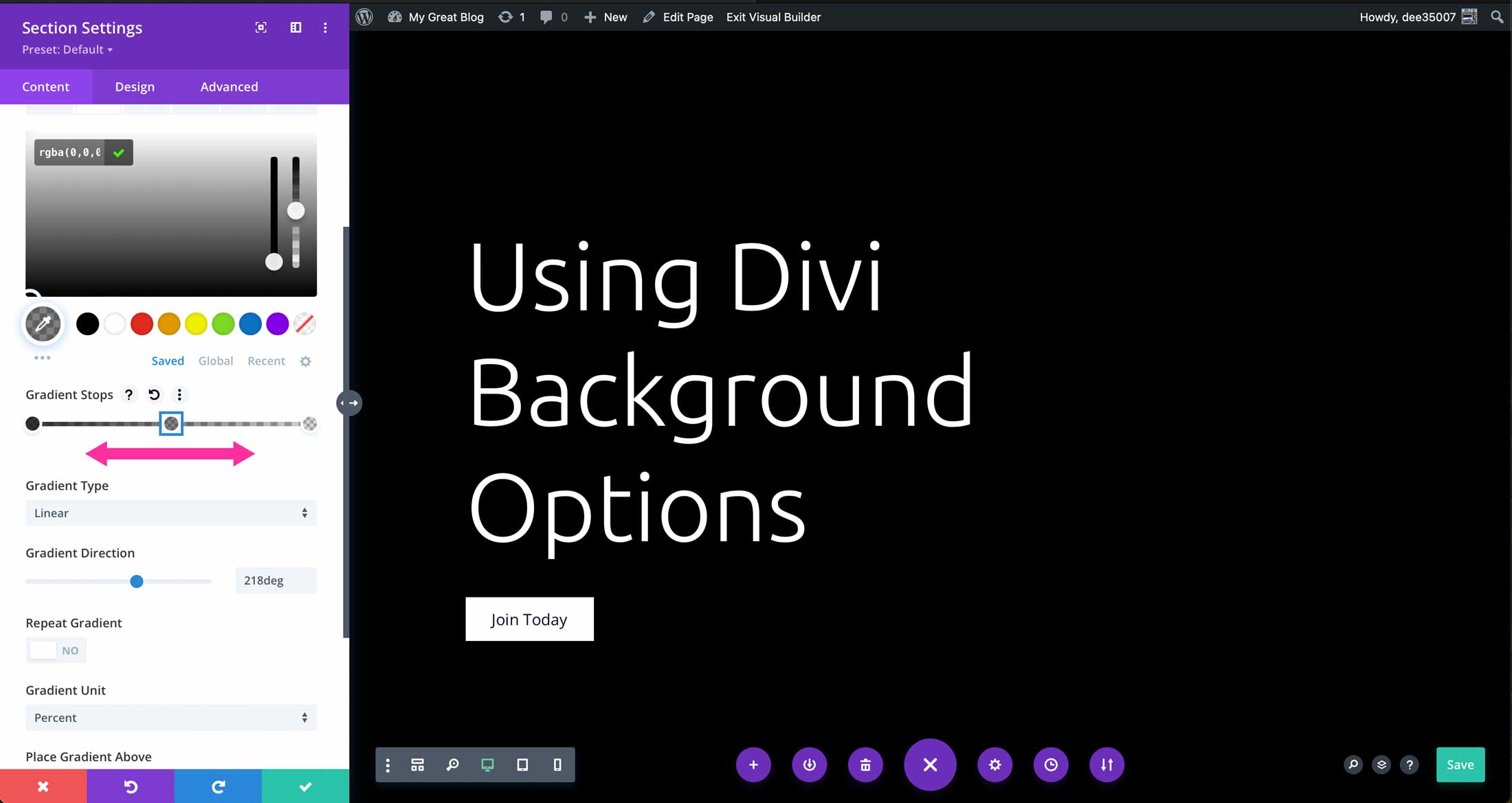The width and height of the screenshot is (1512, 803).
Task: Activate the eyedropper color picker
Action: pos(43,324)
